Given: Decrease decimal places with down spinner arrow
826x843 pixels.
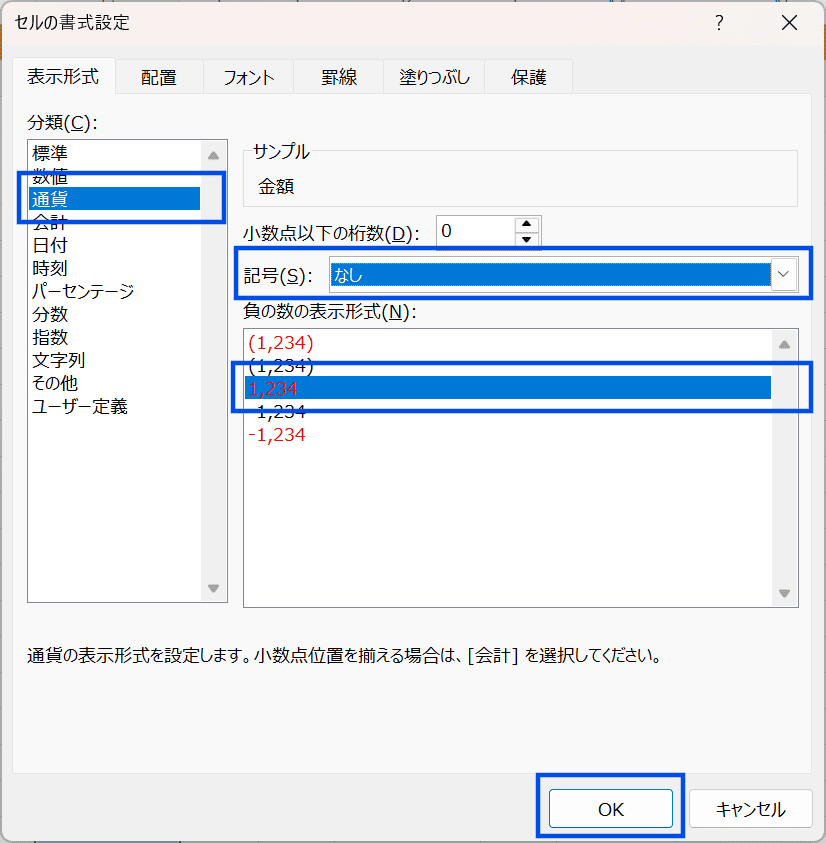Looking at the screenshot, I should pyautogui.click(x=527, y=239).
